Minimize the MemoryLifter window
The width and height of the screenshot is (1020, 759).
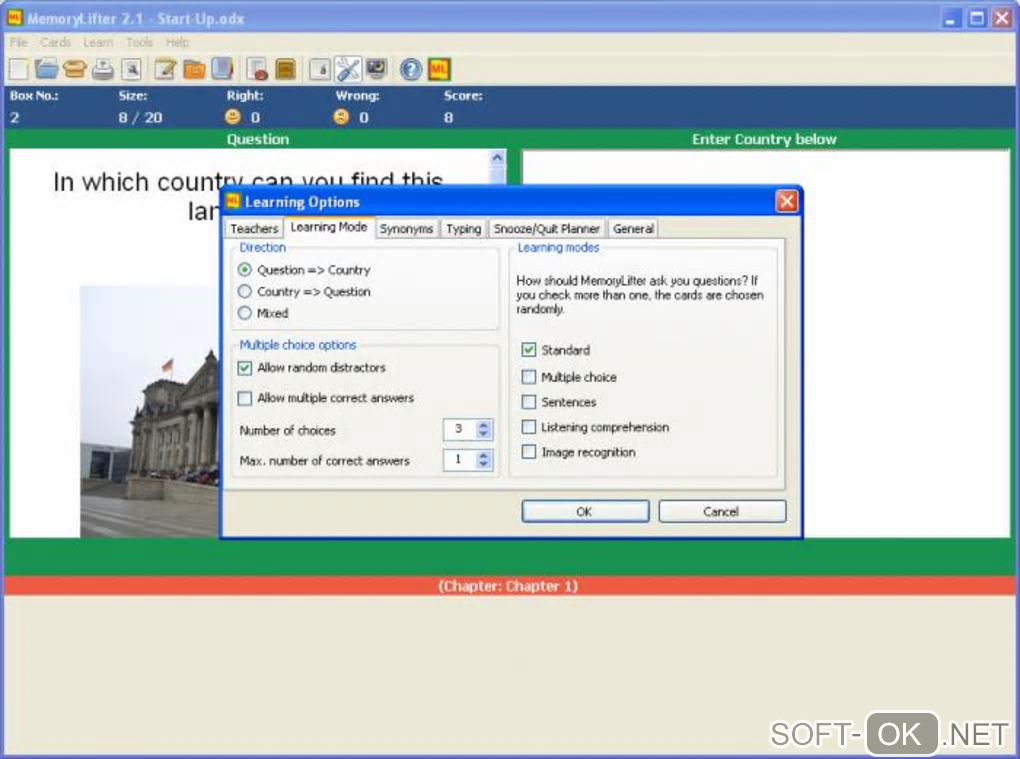pos(950,18)
